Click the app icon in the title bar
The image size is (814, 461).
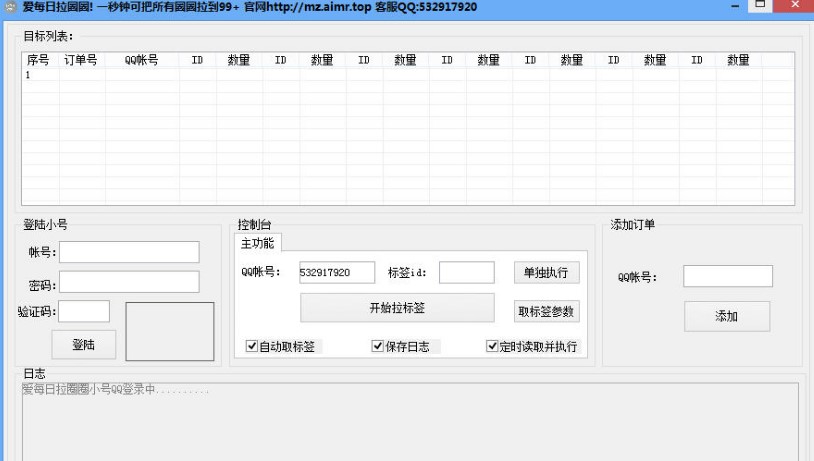coord(10,7)
